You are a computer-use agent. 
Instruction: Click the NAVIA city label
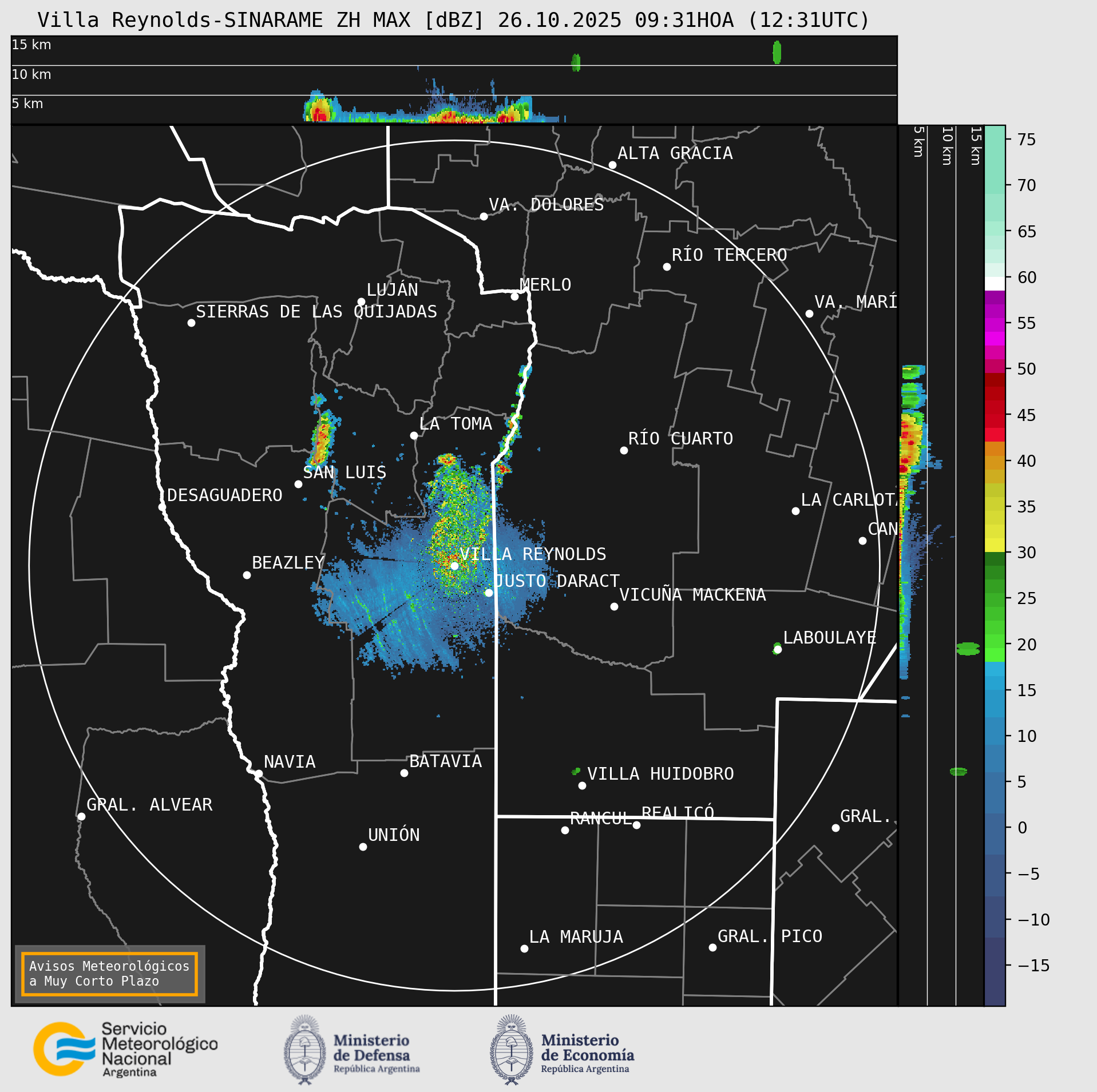290,762
